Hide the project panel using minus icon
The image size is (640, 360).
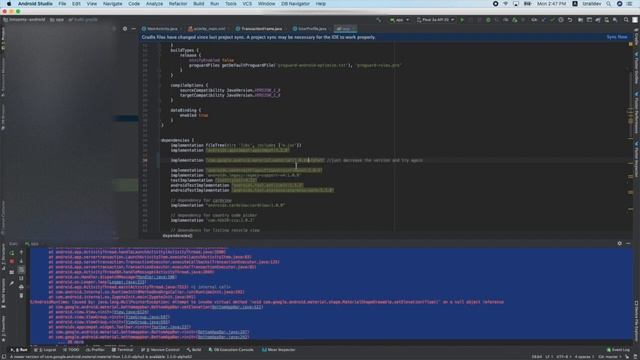click(x=133, y=29)
